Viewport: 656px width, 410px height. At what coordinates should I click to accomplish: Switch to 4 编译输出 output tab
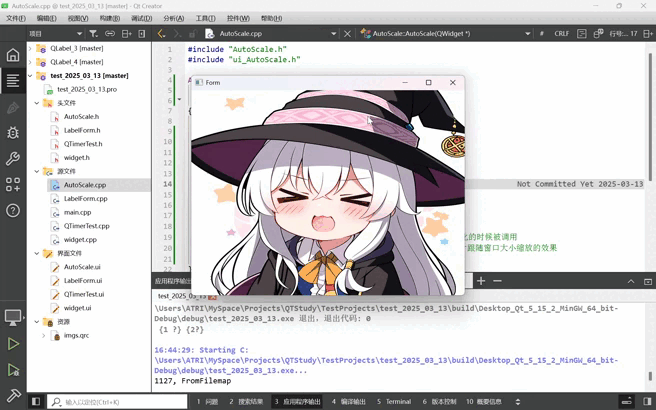click(348, 402)
